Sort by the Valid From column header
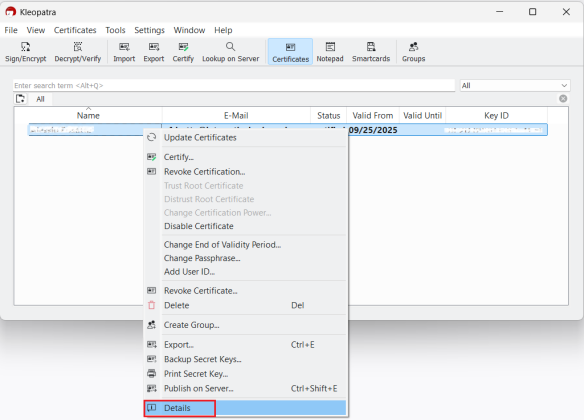 click(x=373, y=116)
